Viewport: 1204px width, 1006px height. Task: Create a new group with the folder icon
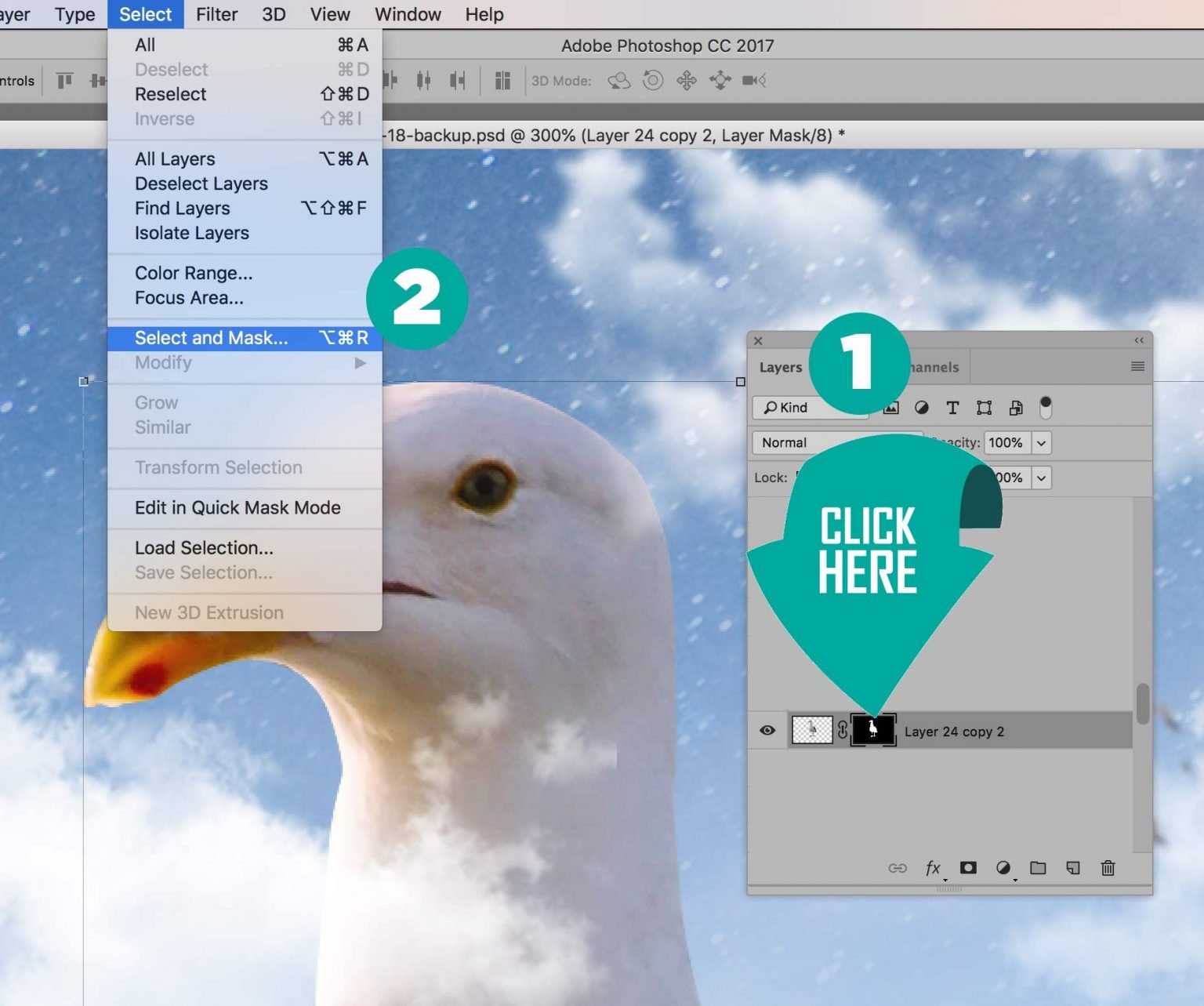click(x=1039, y=868)
